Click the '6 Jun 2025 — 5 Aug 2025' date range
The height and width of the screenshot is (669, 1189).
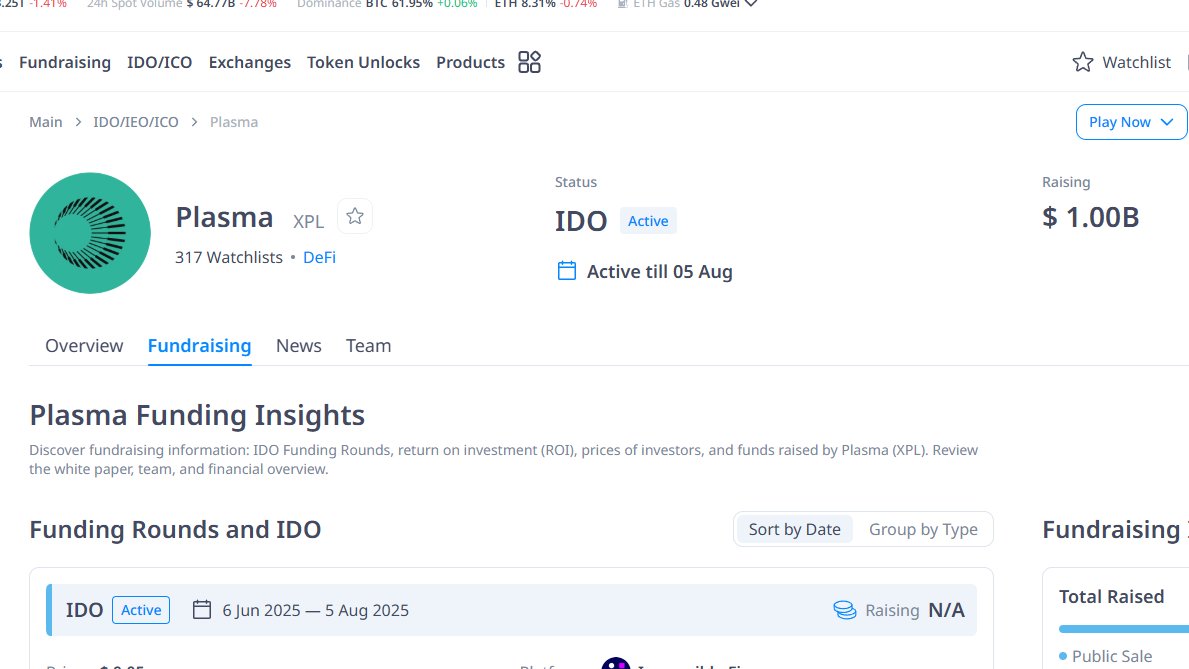(315, 611)
